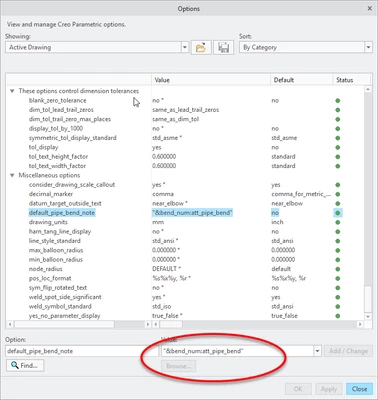Click the Value column header
This screenshot has width=378, height=400.
click(x=211, y=80)
